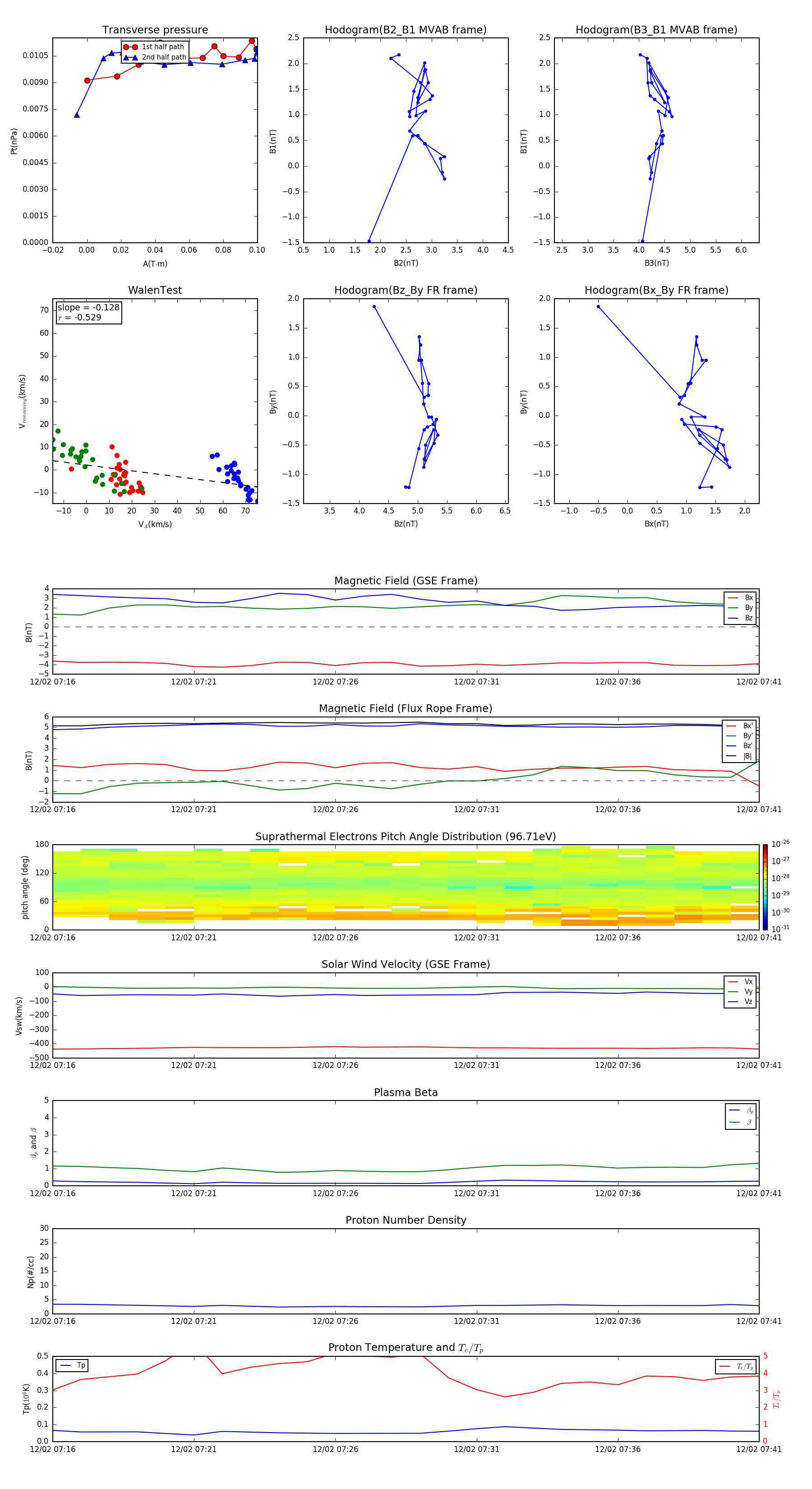This screenshot has height=1489, width=812.
Task: Click '12/02 07:41' under the proton density plot
Action: pyautogui.click(x=759, y=1321)
